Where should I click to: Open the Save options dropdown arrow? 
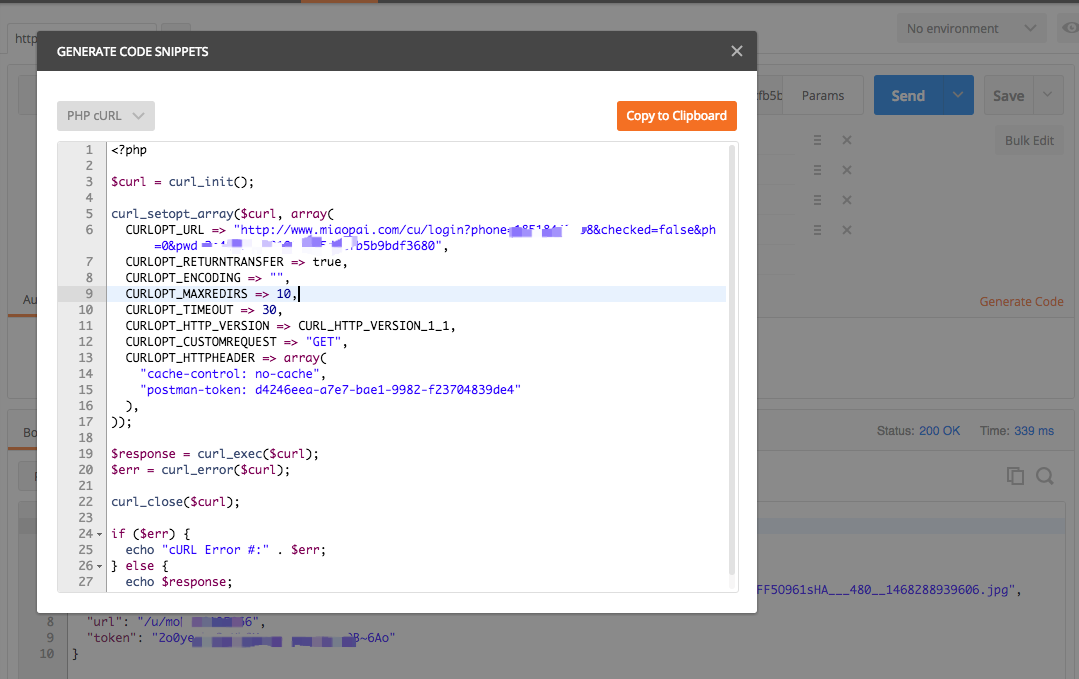(1047, 96)
